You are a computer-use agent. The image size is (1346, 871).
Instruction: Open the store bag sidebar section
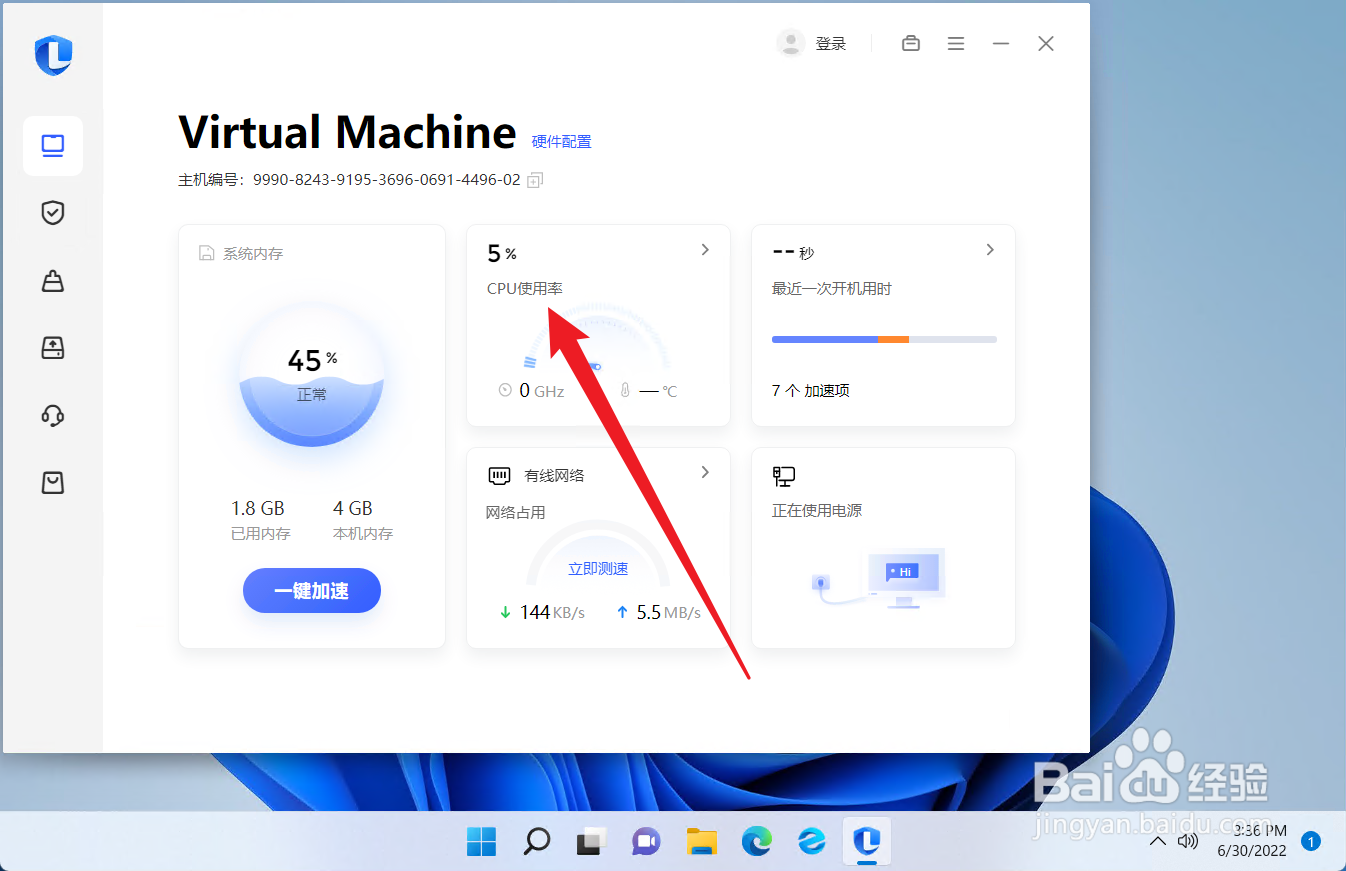tap(53, 483)
